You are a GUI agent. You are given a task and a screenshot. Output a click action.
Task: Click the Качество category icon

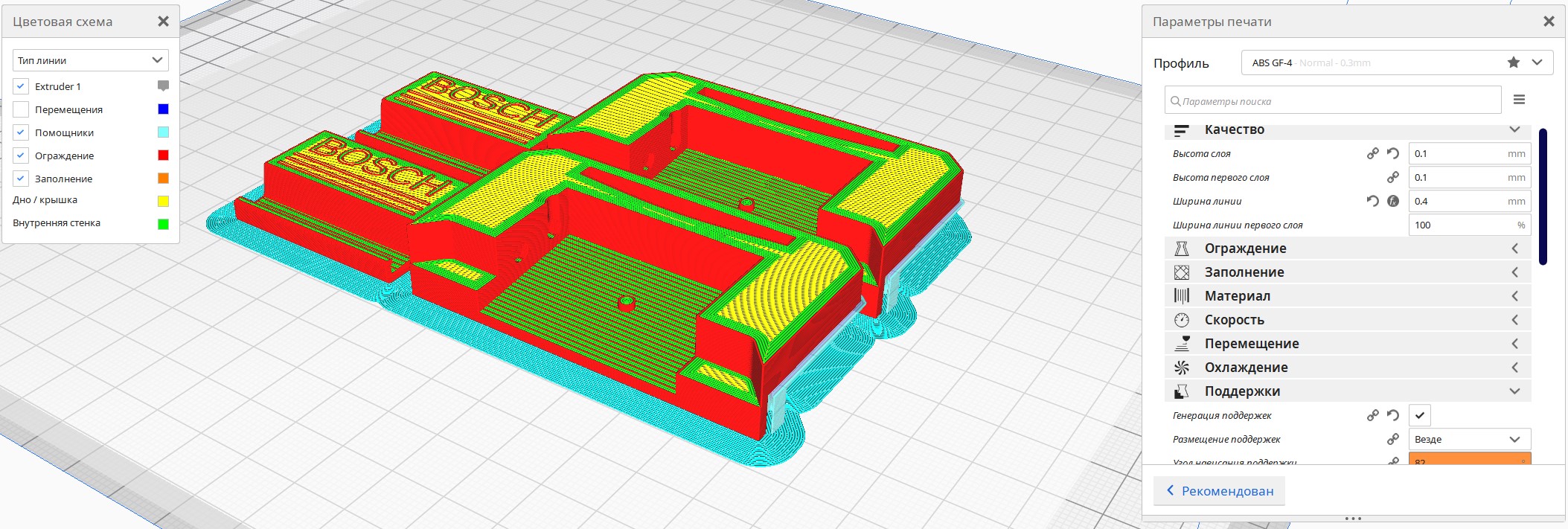[x=1181, y=130]
